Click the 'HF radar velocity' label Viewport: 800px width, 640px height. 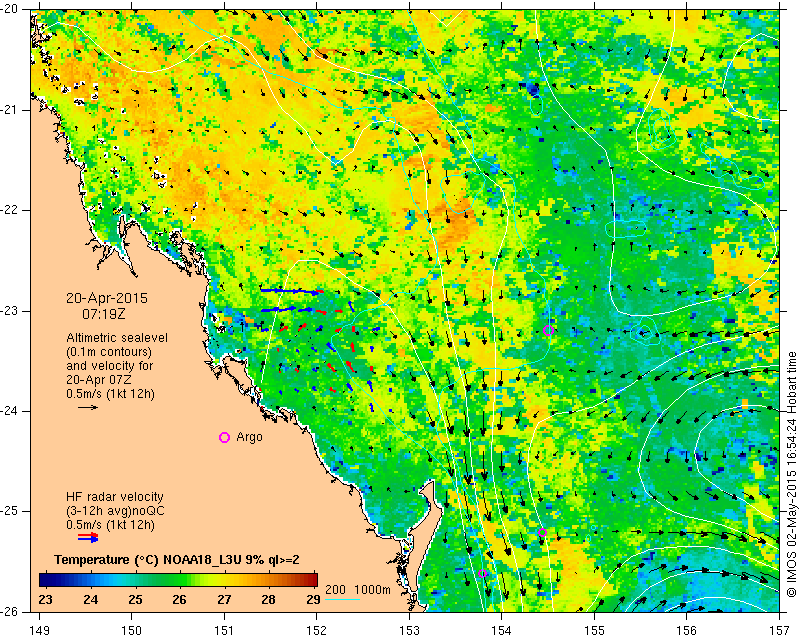click(115, 497)
